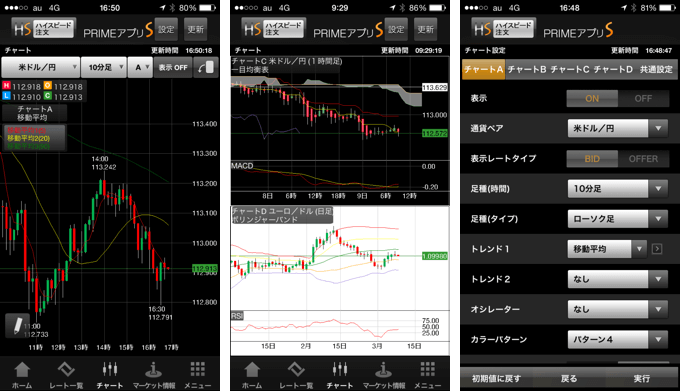Expand the 10分足 timeframe dropdown in settings

[x=618, y=189]
